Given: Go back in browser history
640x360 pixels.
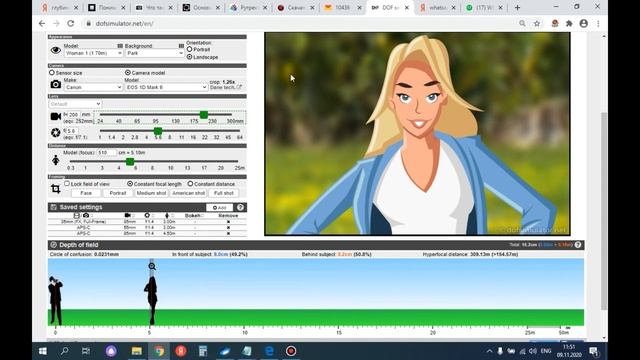Looking at the screenshot, I should tap(42, 24).
